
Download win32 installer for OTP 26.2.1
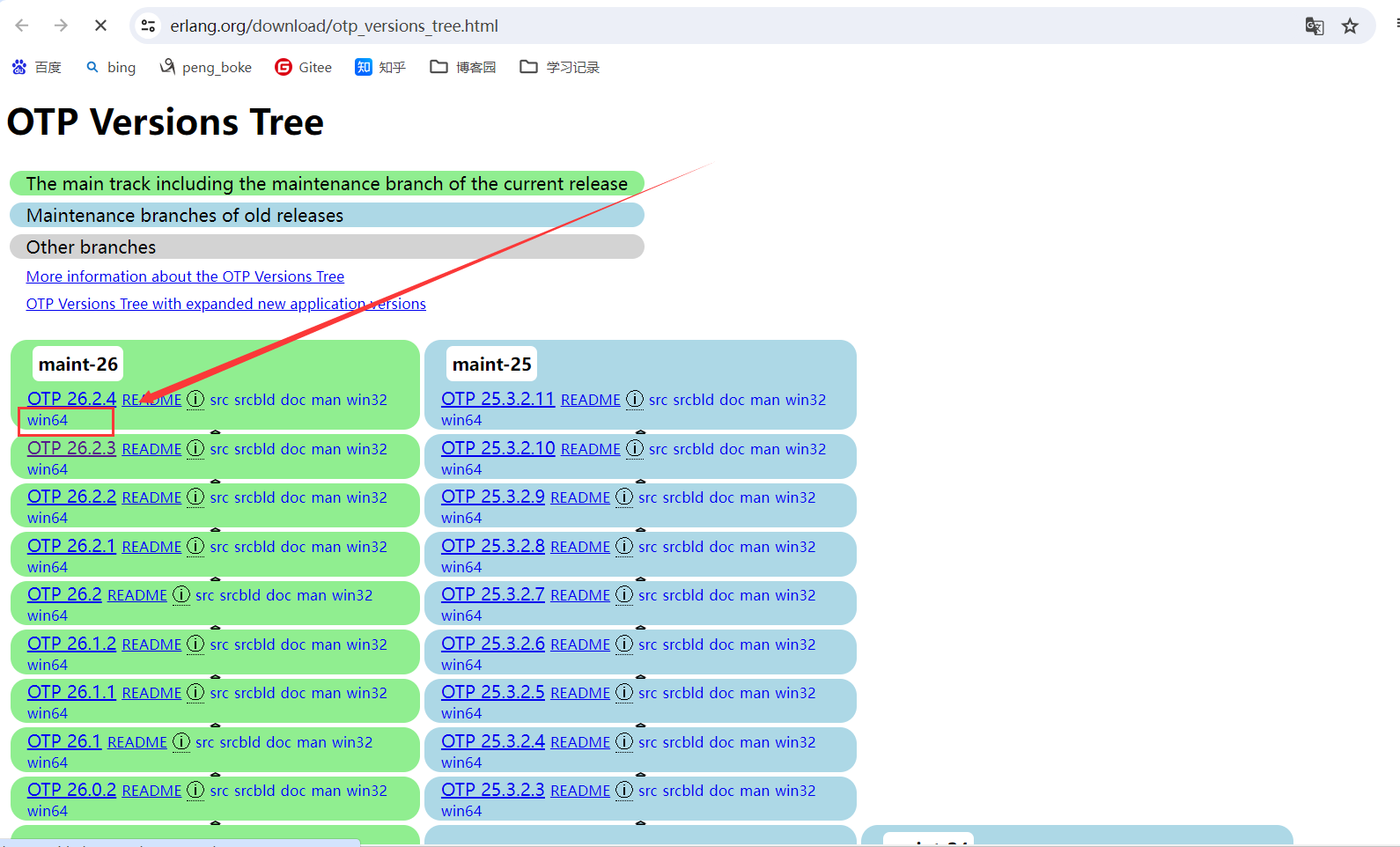(x=366, y=547)
